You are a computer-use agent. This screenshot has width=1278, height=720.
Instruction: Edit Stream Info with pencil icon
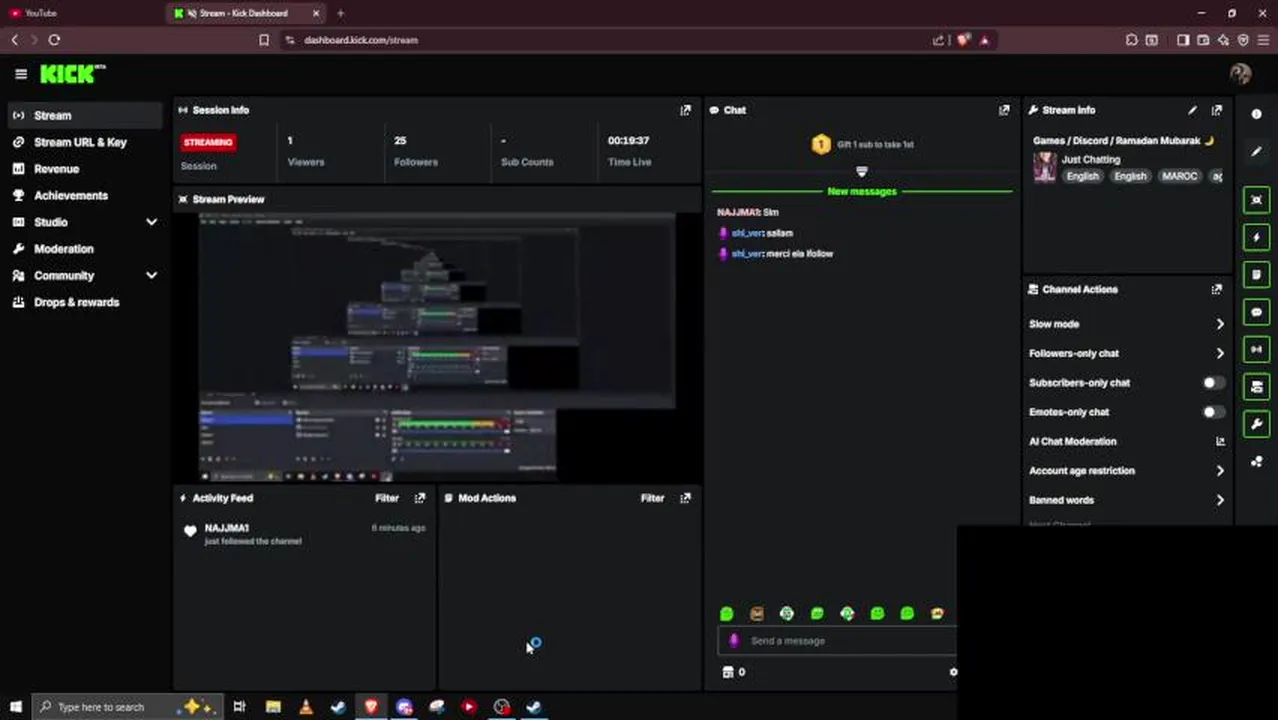(1192, 110)
